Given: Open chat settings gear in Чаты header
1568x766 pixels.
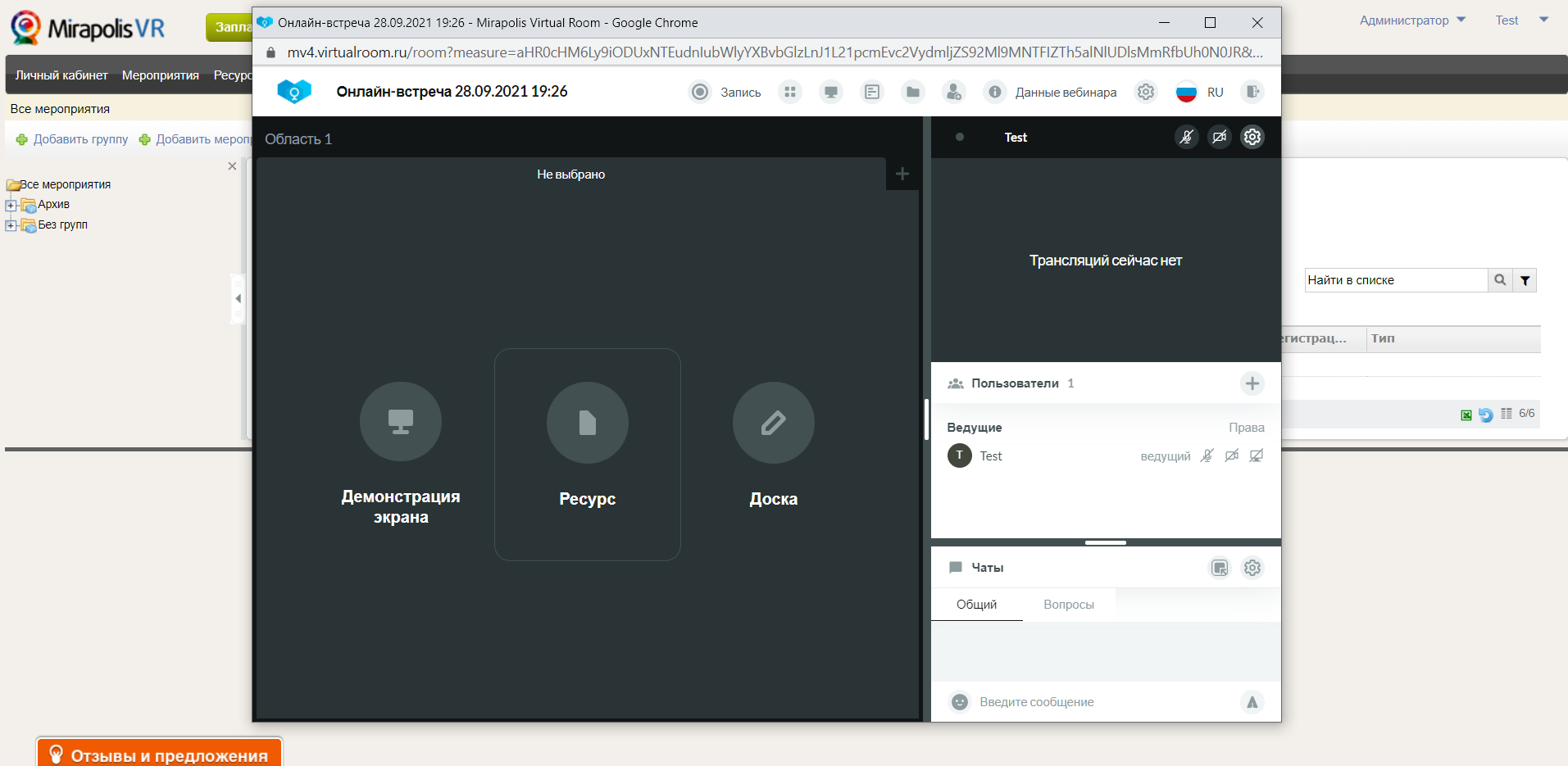Looking at the screenshot, I should [x=1252, y=568].
